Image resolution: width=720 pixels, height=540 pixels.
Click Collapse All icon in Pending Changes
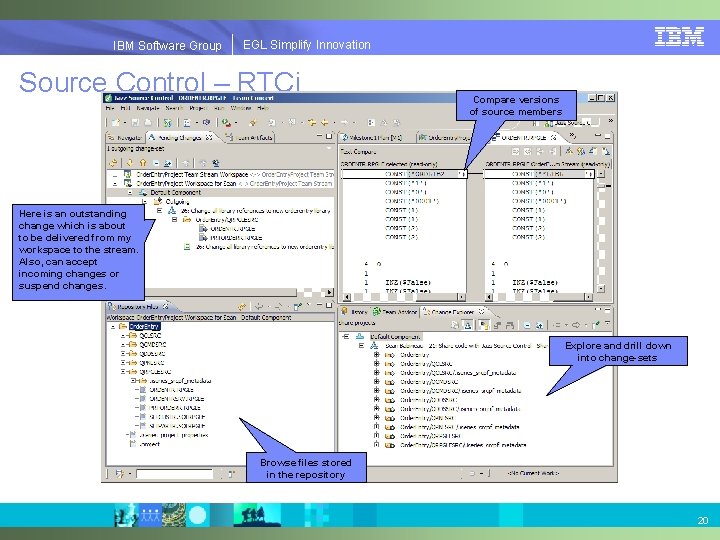(x=156, y=163)
